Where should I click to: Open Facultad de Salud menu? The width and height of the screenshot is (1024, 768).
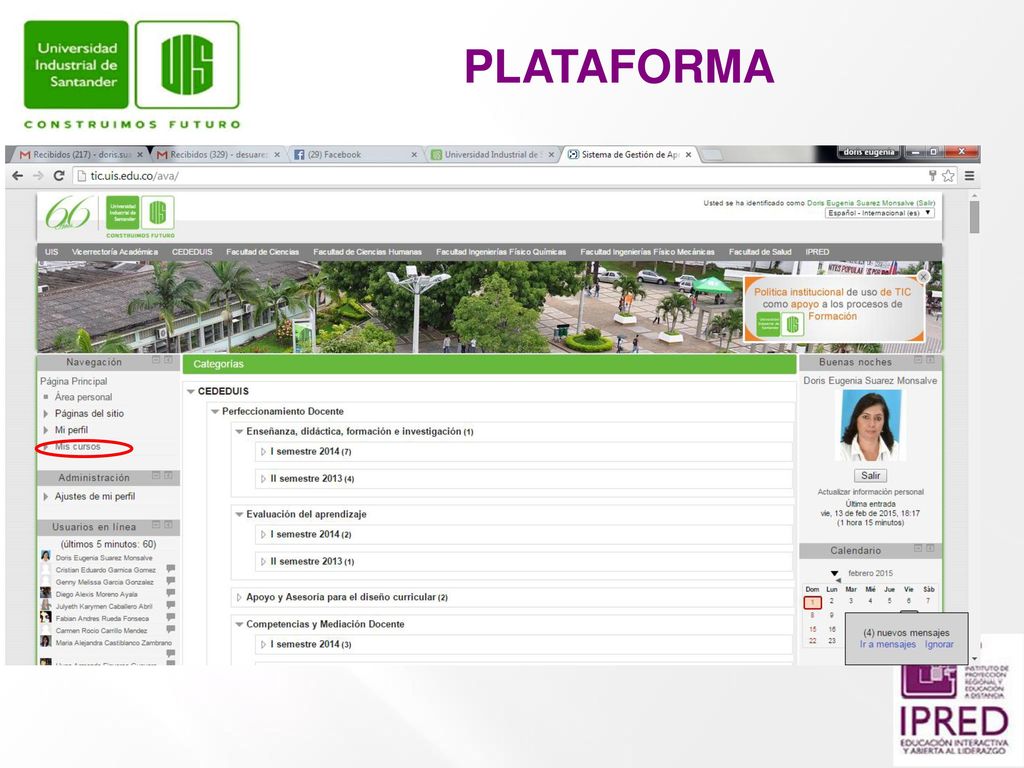click(760, 251)
